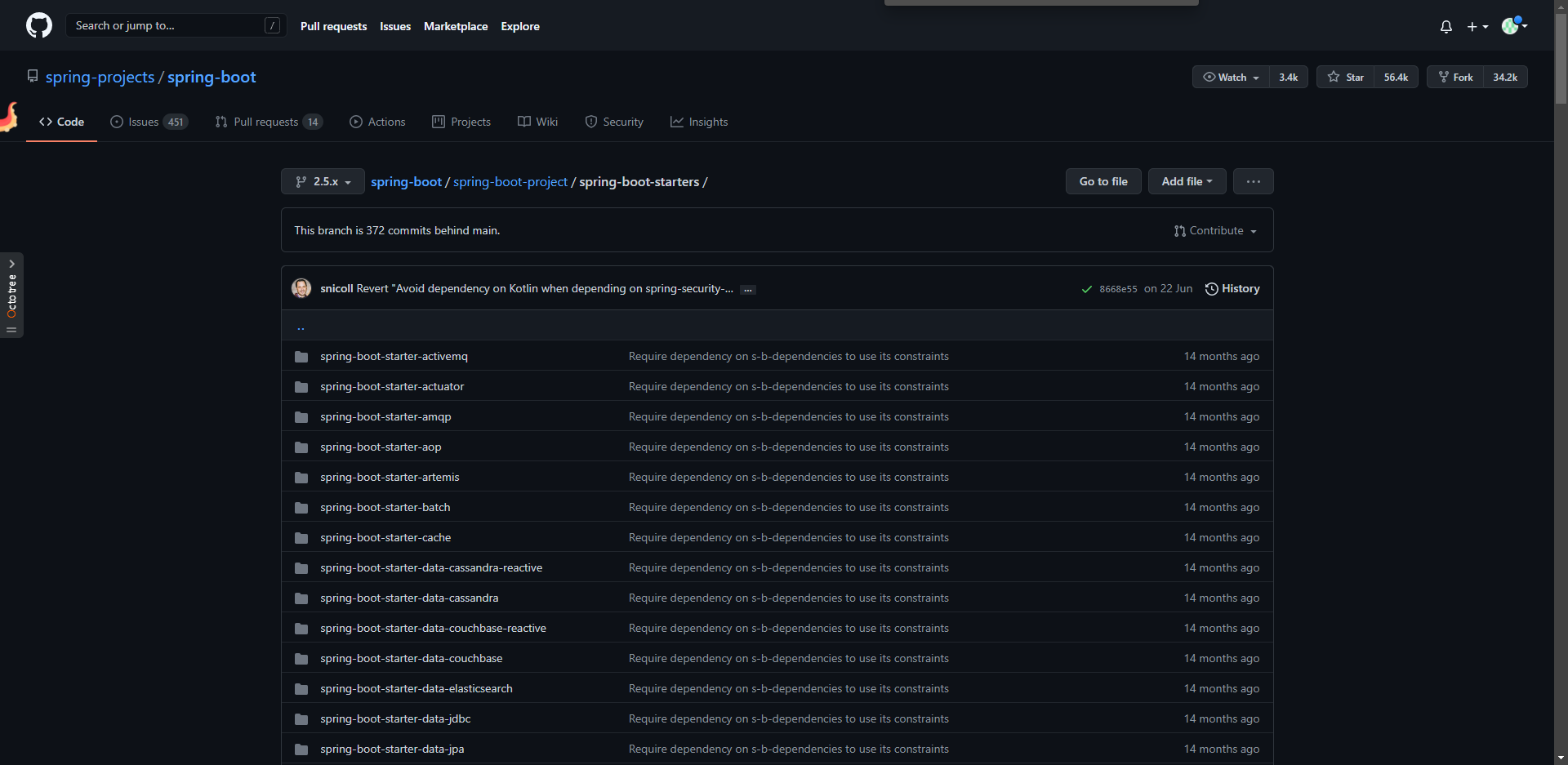The width and height of the screenshot is (1568, 765).
Task: Open the 2.5.x branch selector
Action: tap(323, 181)
